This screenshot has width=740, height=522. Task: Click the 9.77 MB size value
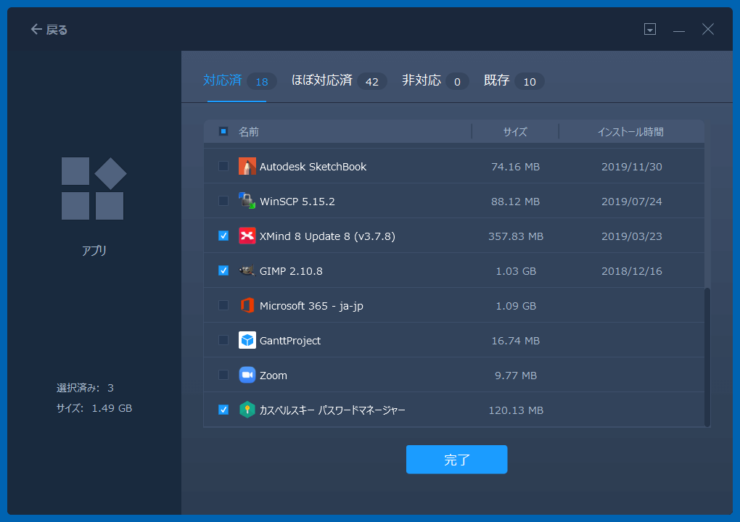point(515,376)
